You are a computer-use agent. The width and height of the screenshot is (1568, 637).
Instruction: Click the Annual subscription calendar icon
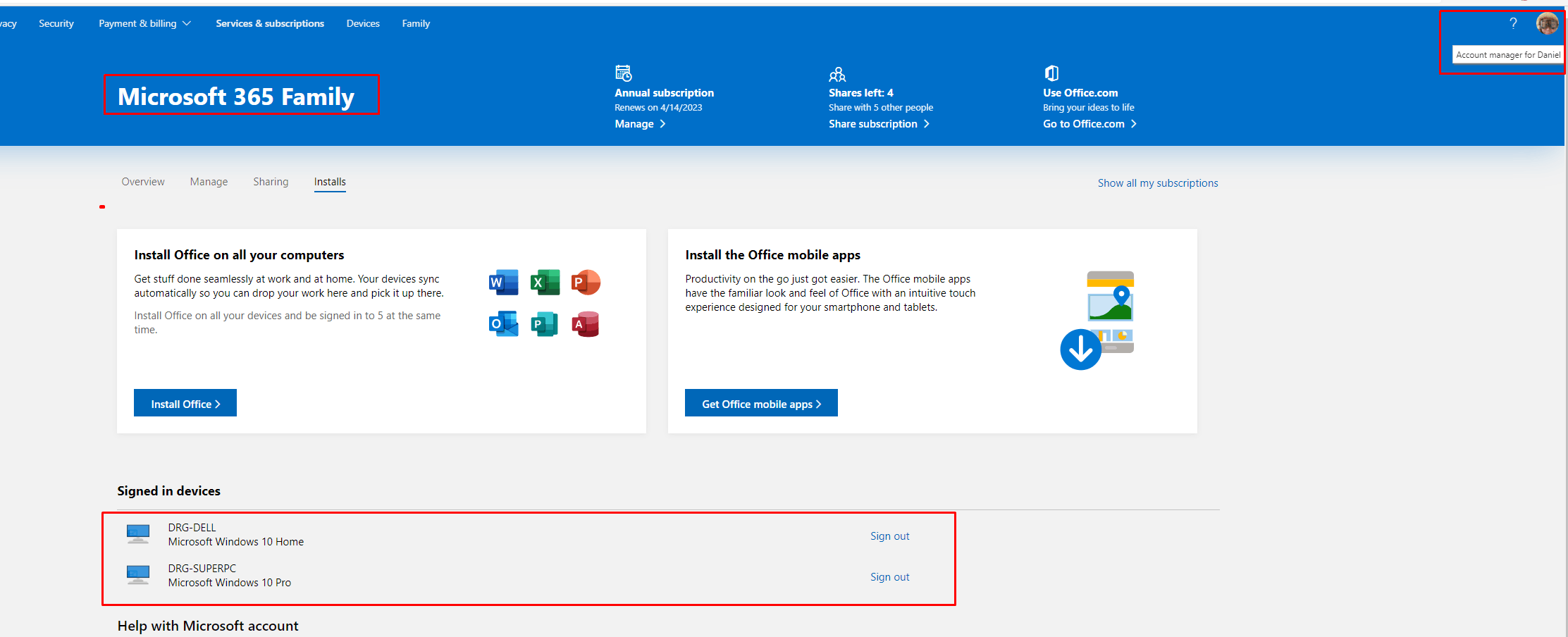pyautogui.click(x=624, y=73)
